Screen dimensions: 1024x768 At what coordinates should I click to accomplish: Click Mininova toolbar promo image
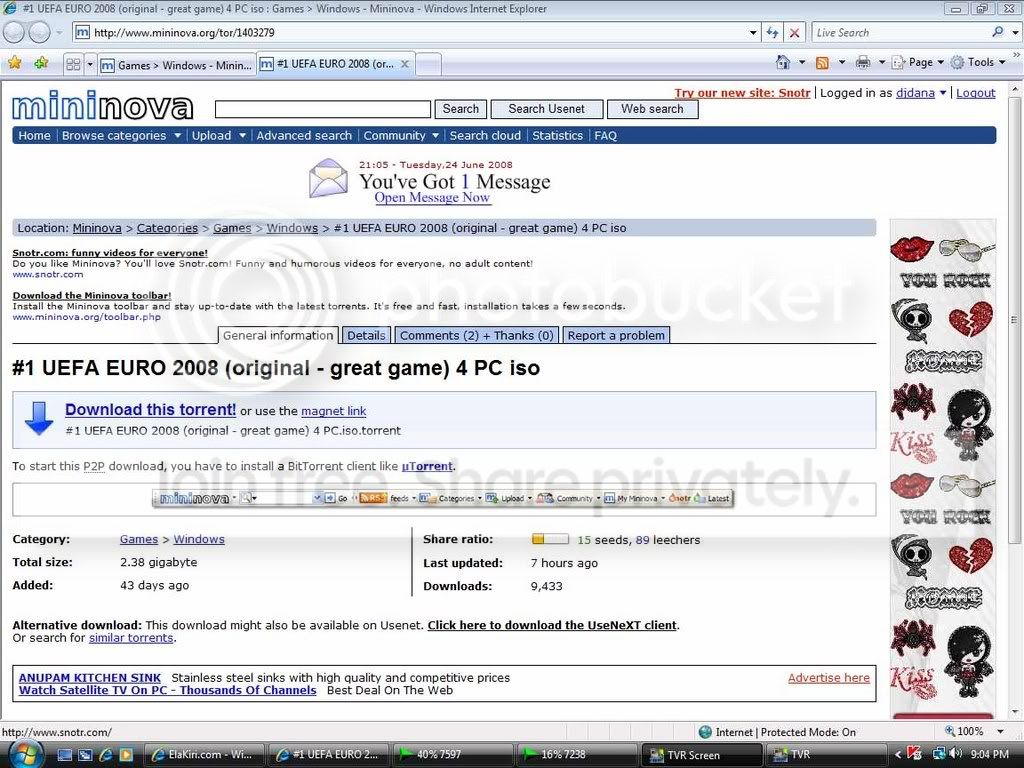click(x=443, y=498)
